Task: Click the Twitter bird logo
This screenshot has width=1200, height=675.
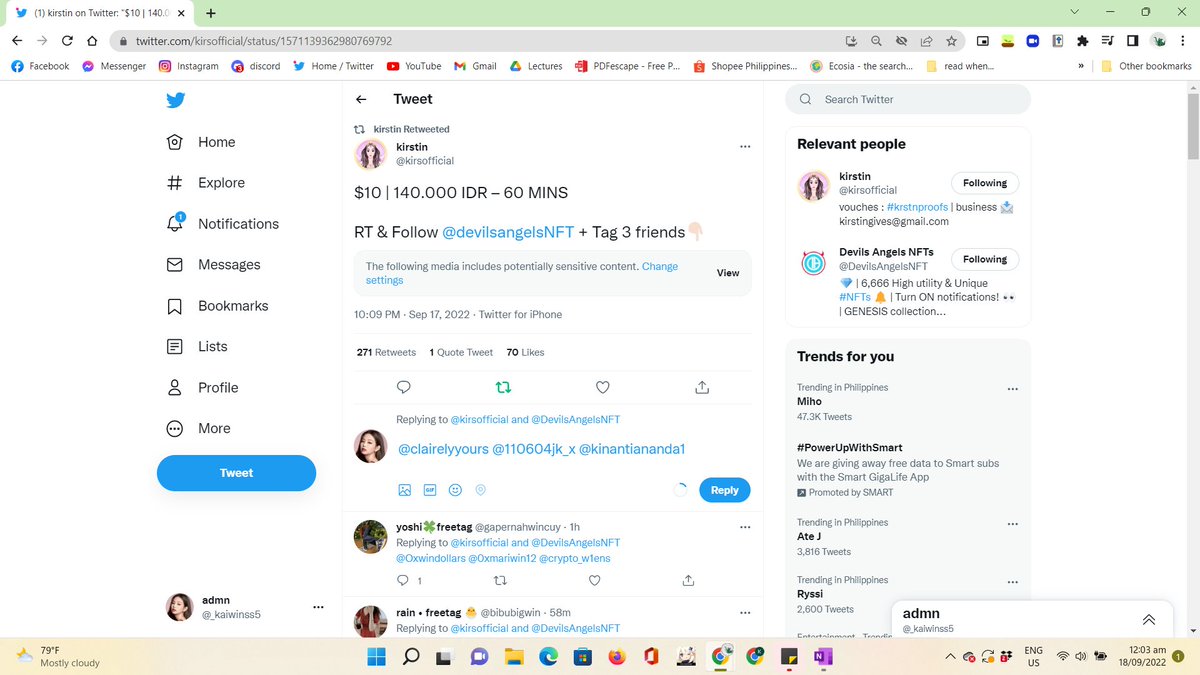Action: (x=175, y=100)
